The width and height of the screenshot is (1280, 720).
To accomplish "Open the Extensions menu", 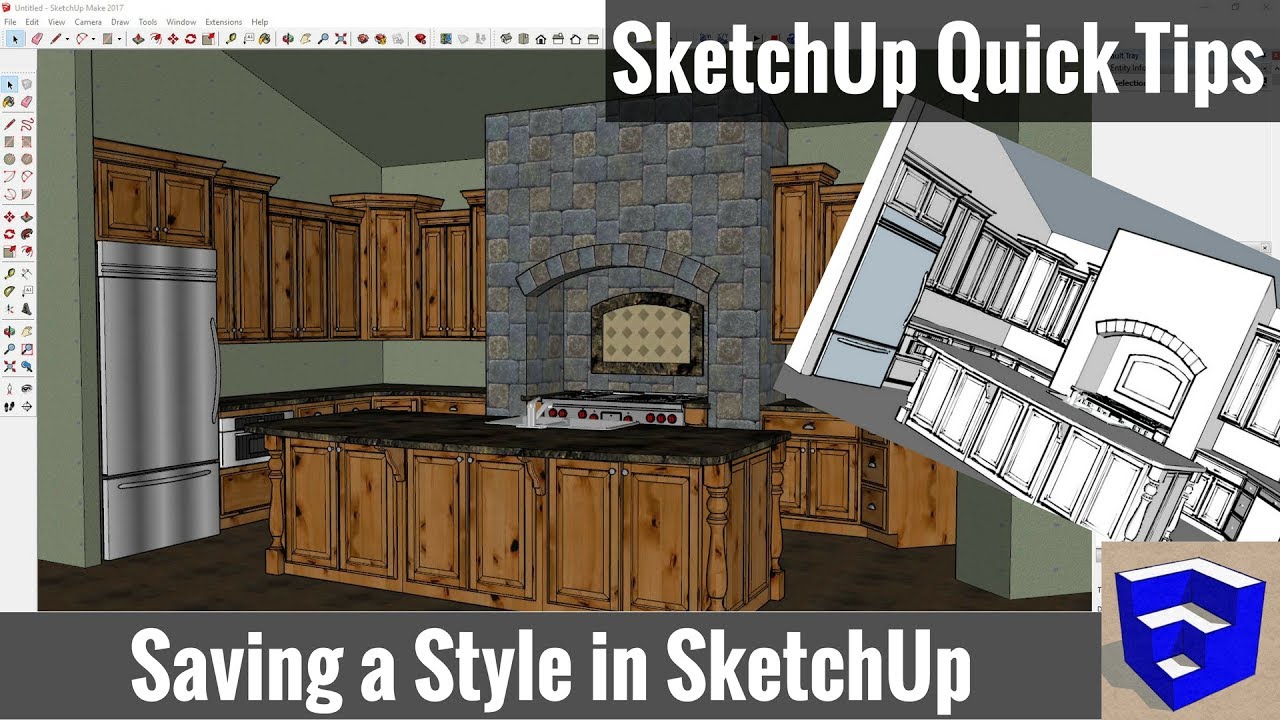I will (223, 22).
